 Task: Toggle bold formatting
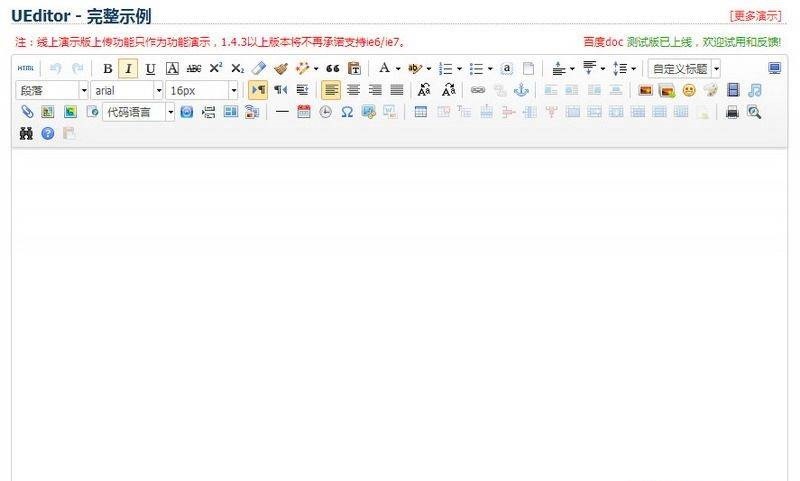[x=108, y=69]
